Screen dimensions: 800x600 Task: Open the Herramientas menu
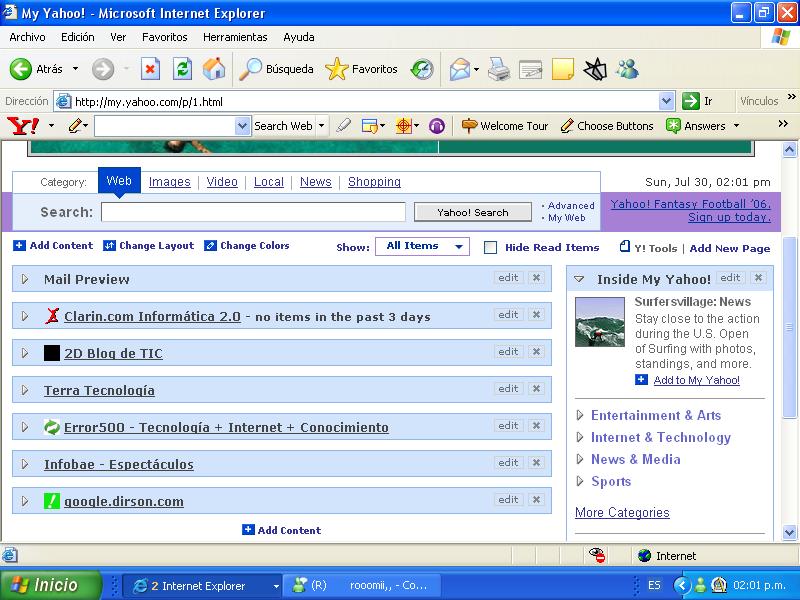235,37
